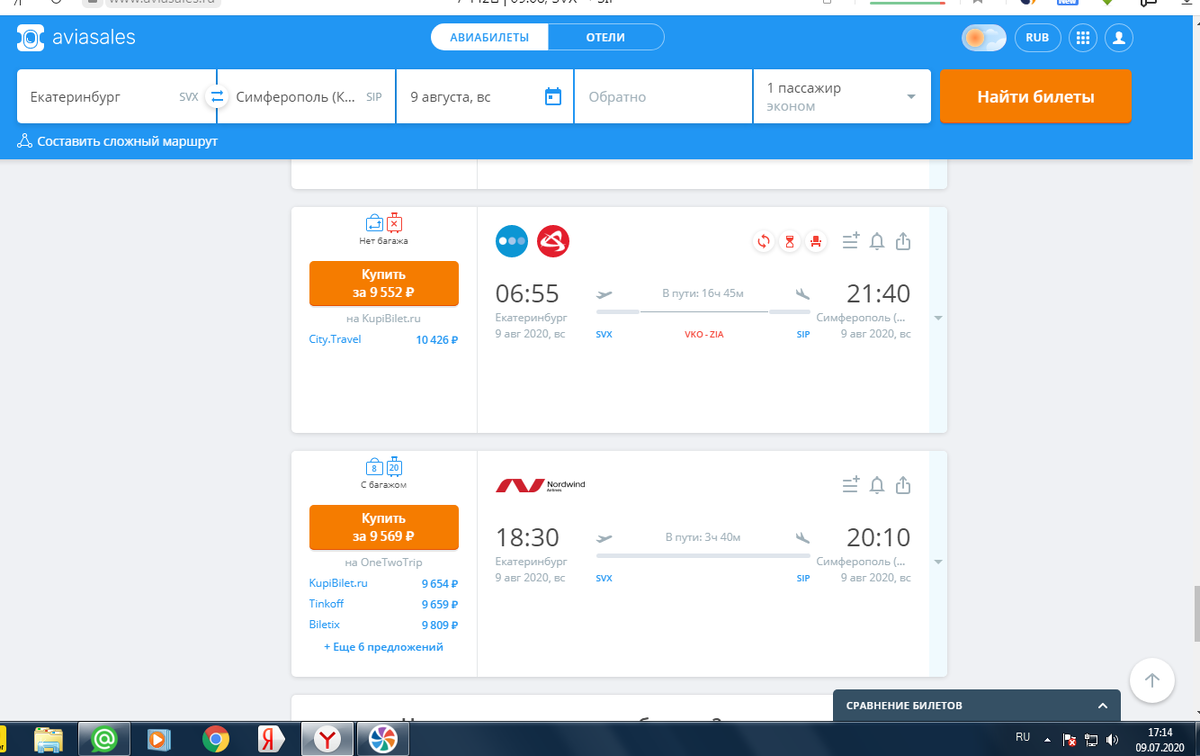Buy the ticket for 9 552 ₽

(384, 283)
